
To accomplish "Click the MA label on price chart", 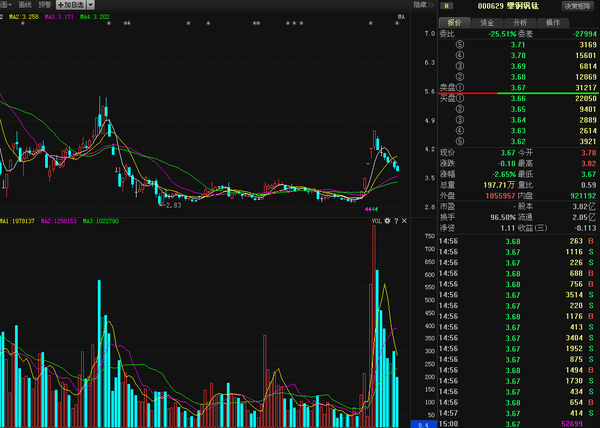I will 401,17.
